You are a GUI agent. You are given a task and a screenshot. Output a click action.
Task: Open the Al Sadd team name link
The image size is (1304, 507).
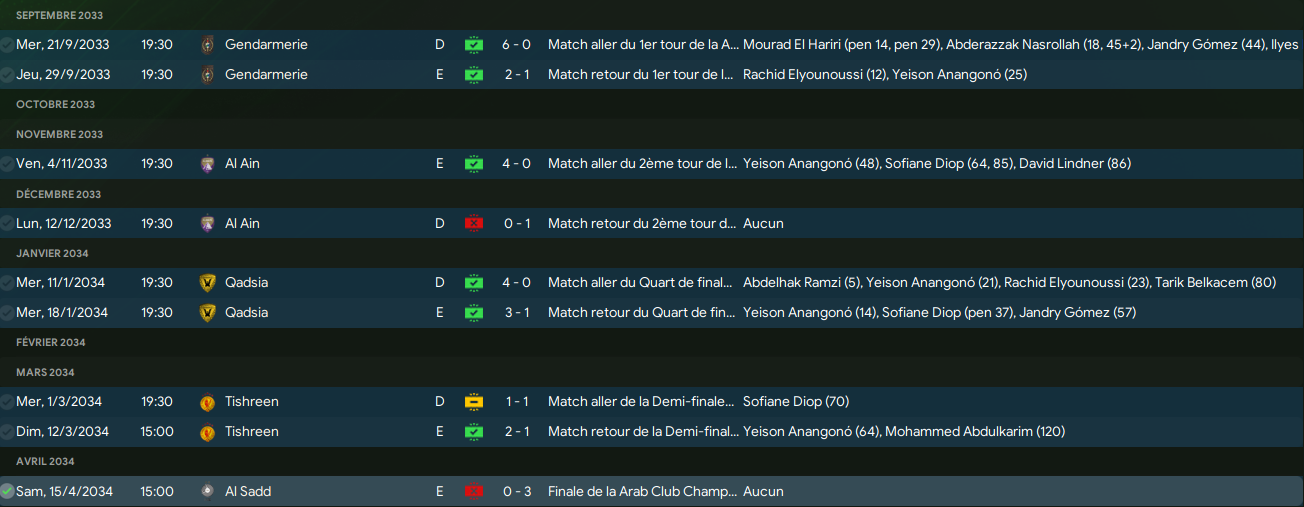point(248,492)
